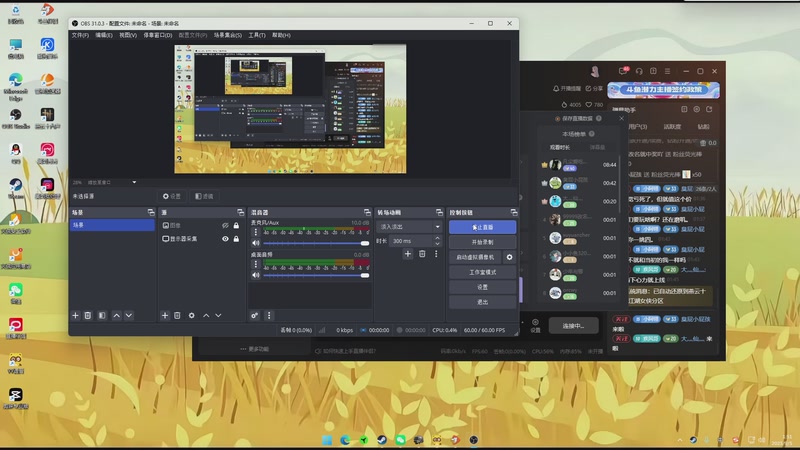Open the Tools (T) menu
The image size is (800, 450).
[257, 35]
